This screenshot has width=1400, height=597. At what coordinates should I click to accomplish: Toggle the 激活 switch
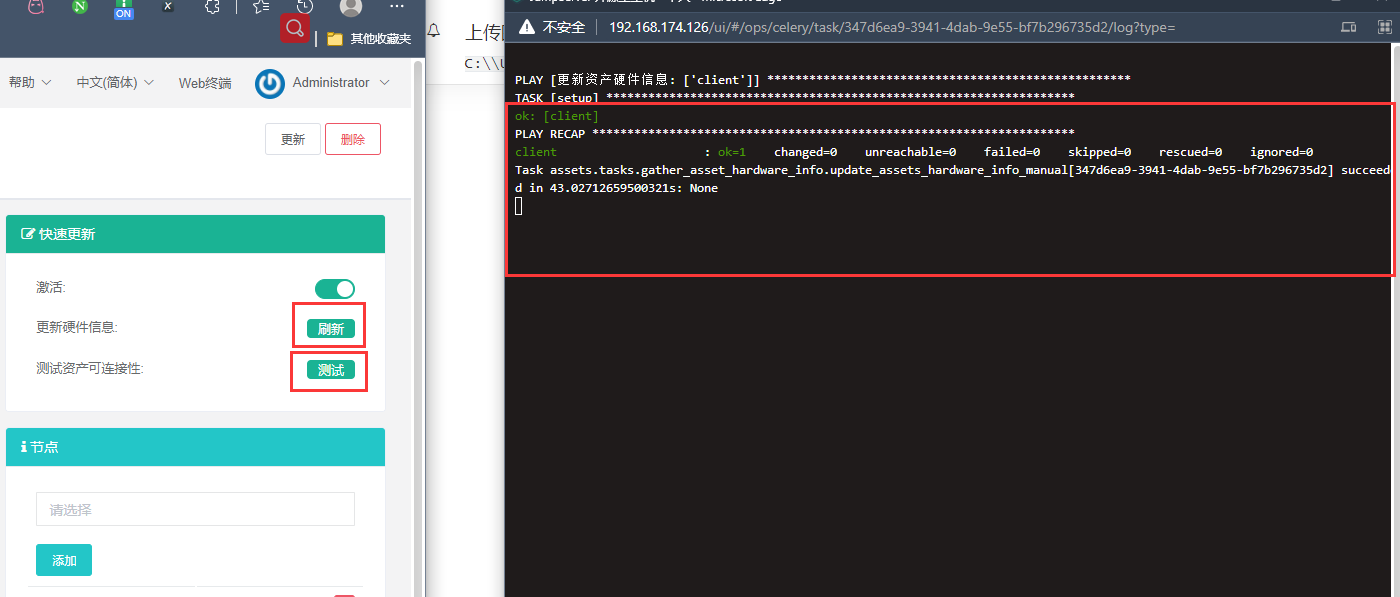pos(335,289)
